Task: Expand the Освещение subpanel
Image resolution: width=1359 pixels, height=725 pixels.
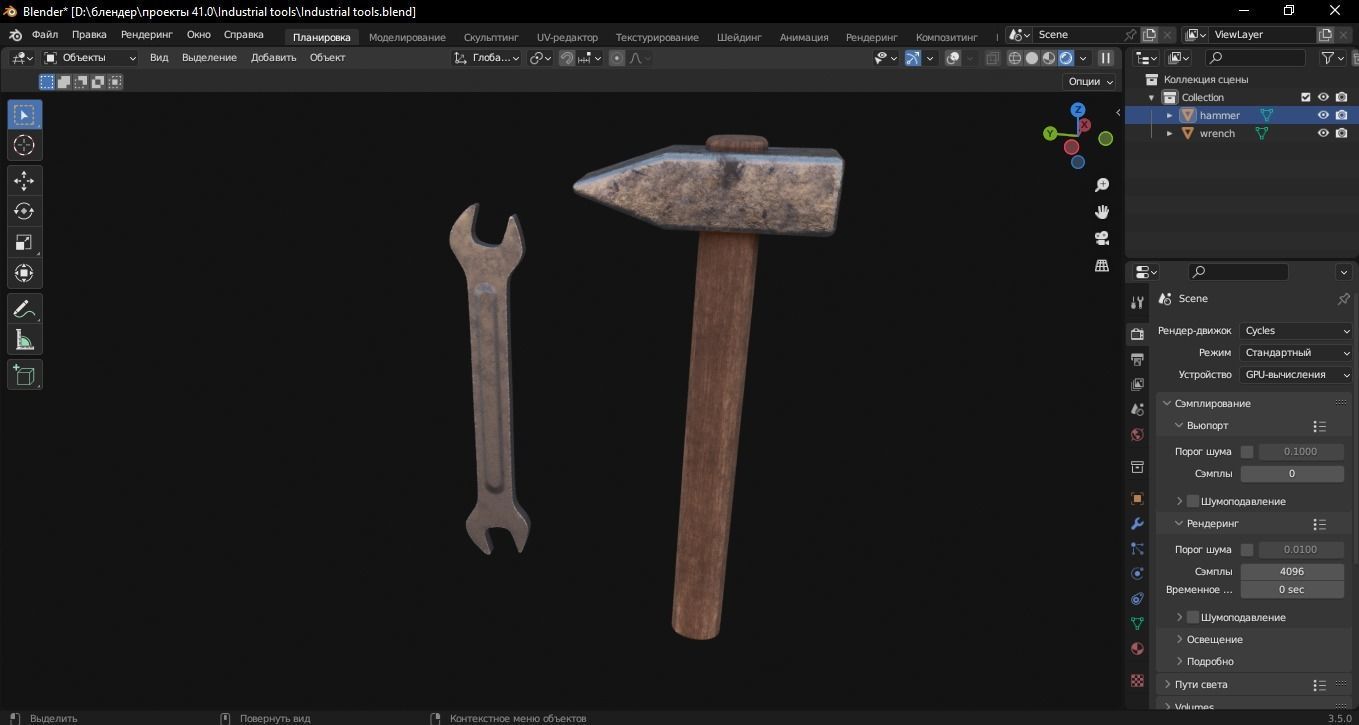Action: pos(1214,639)
